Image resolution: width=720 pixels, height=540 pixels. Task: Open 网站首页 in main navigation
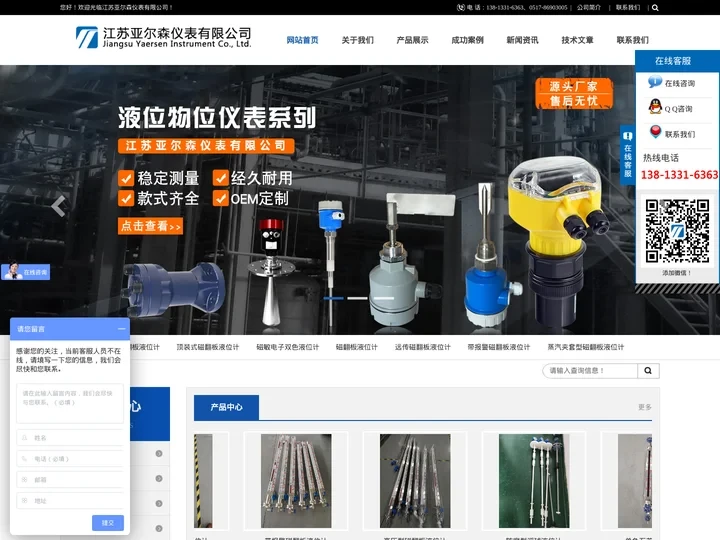pyautogui.click(x=302, y=40)
